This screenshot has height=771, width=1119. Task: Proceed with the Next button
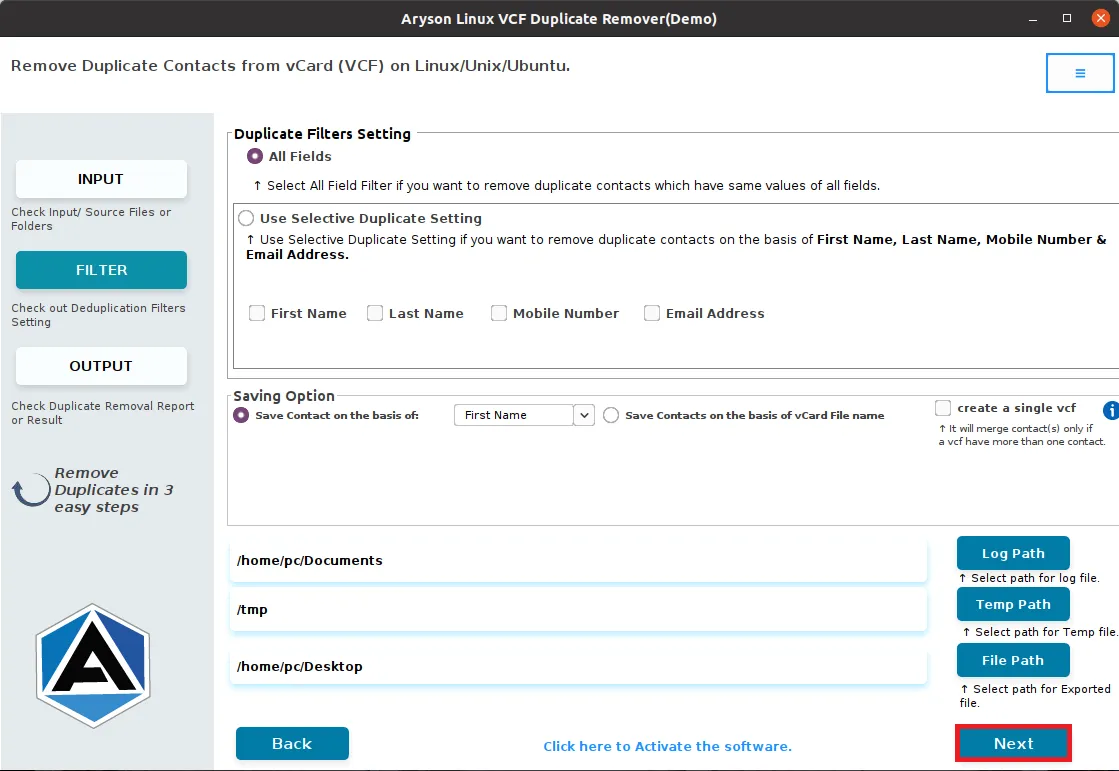coord(1013,744)
